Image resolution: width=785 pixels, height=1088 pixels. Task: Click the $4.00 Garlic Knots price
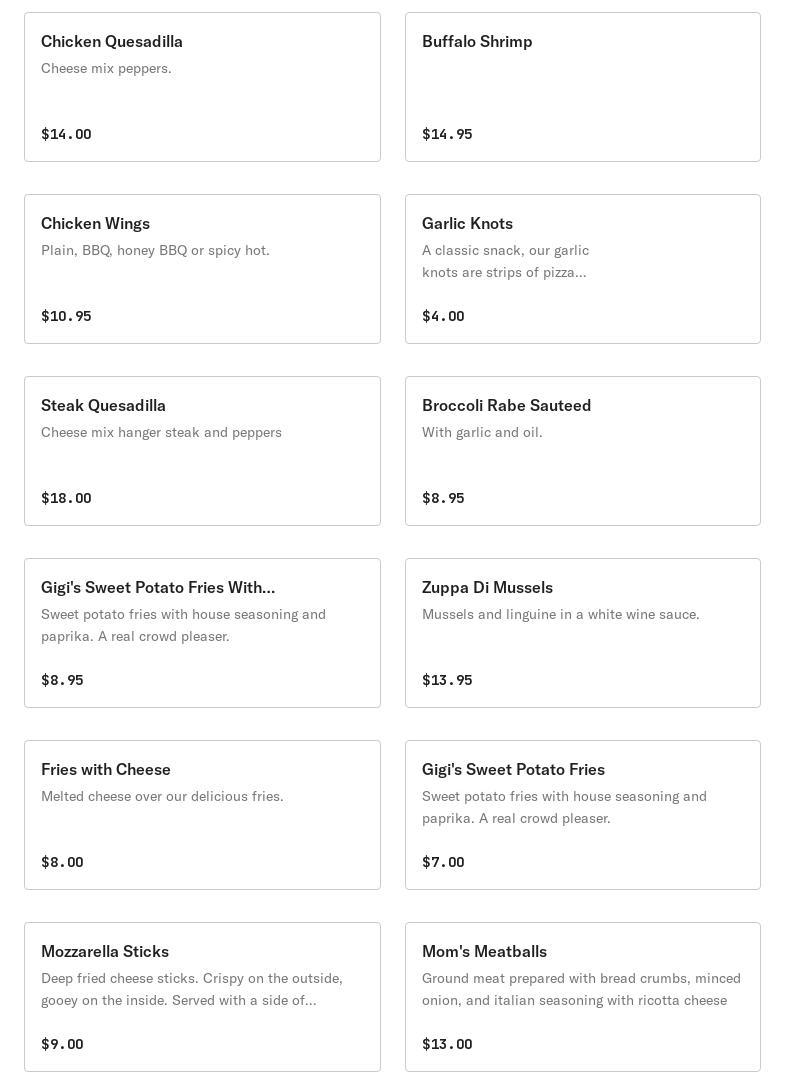[443, 316]
